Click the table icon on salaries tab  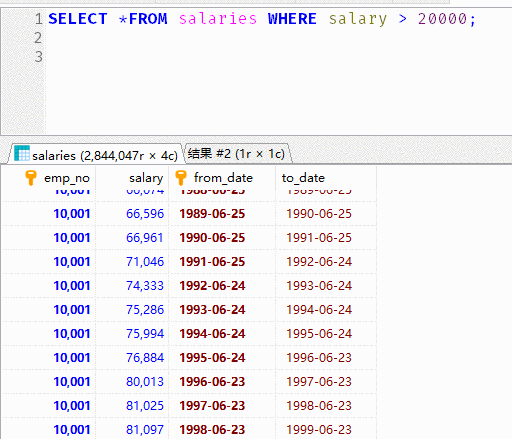click(x=22, y=153)
